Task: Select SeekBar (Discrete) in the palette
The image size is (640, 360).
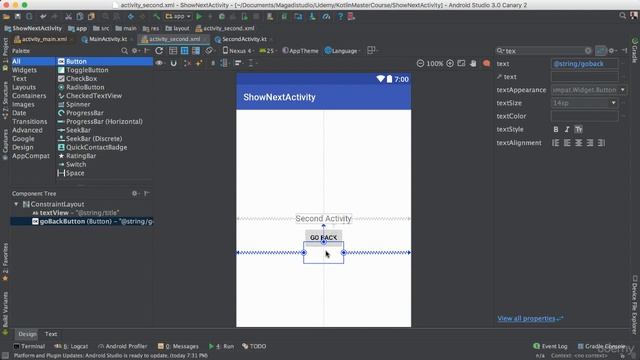Action: pyautogui.click(x=94, y=139)
